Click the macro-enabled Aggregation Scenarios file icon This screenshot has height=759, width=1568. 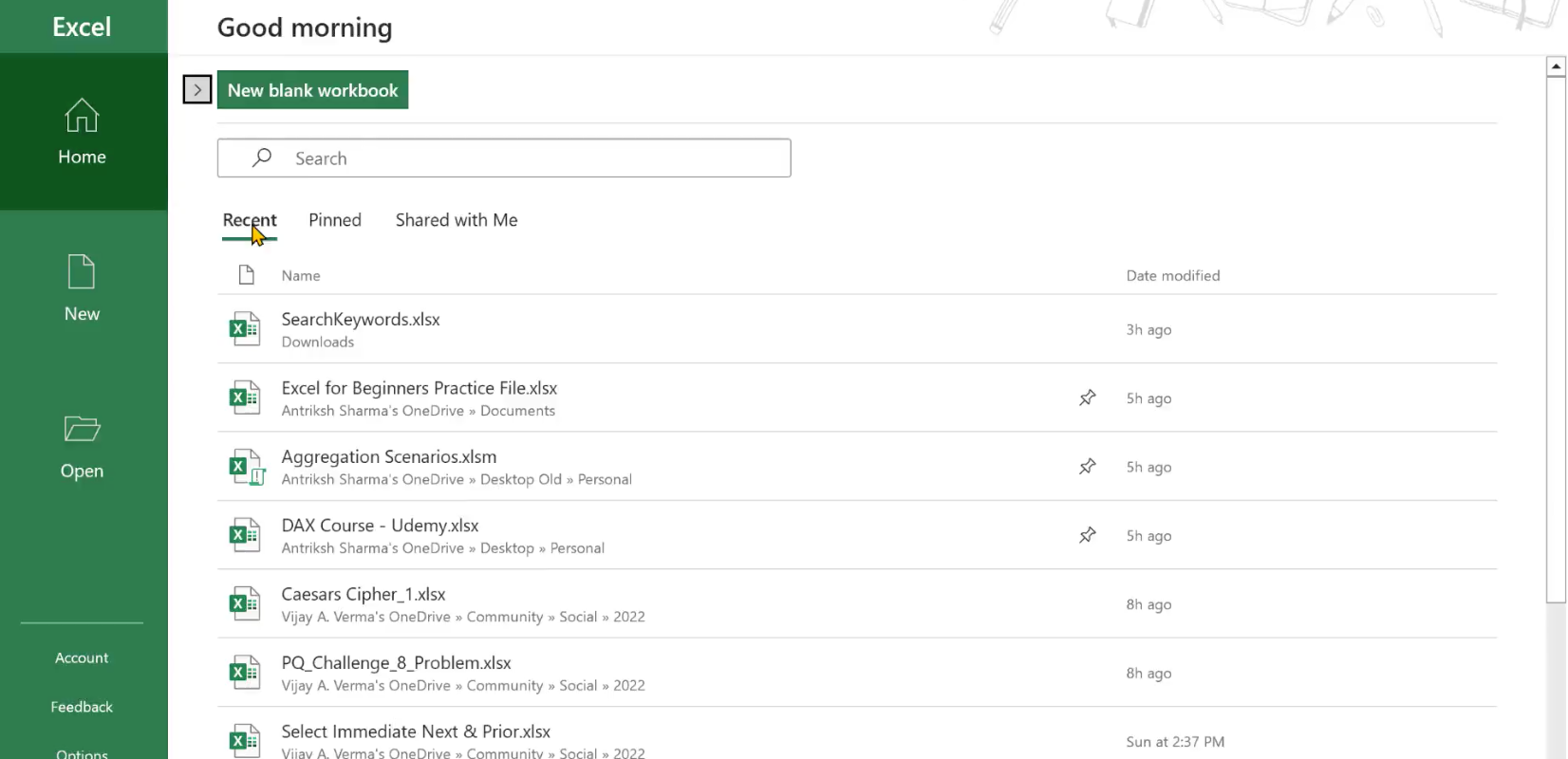pos(246,467)
